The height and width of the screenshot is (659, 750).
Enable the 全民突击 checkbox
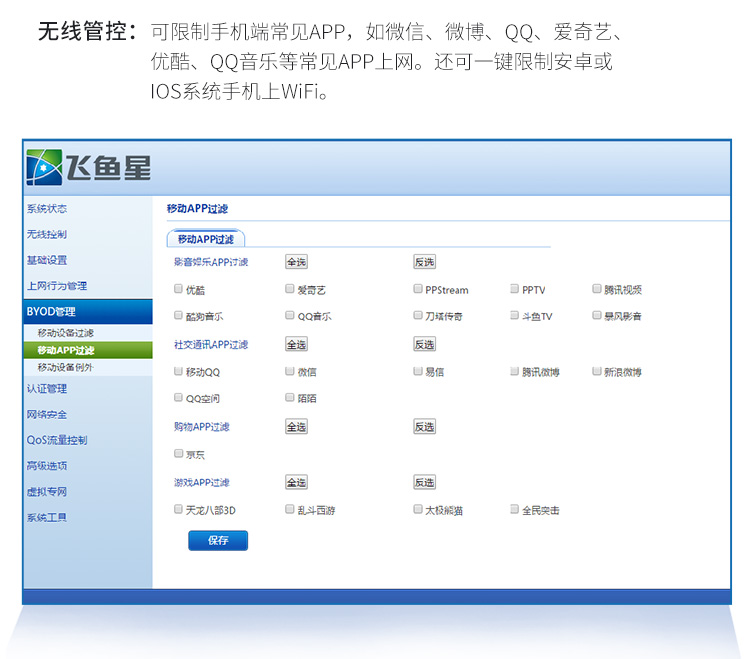point(515,509)
